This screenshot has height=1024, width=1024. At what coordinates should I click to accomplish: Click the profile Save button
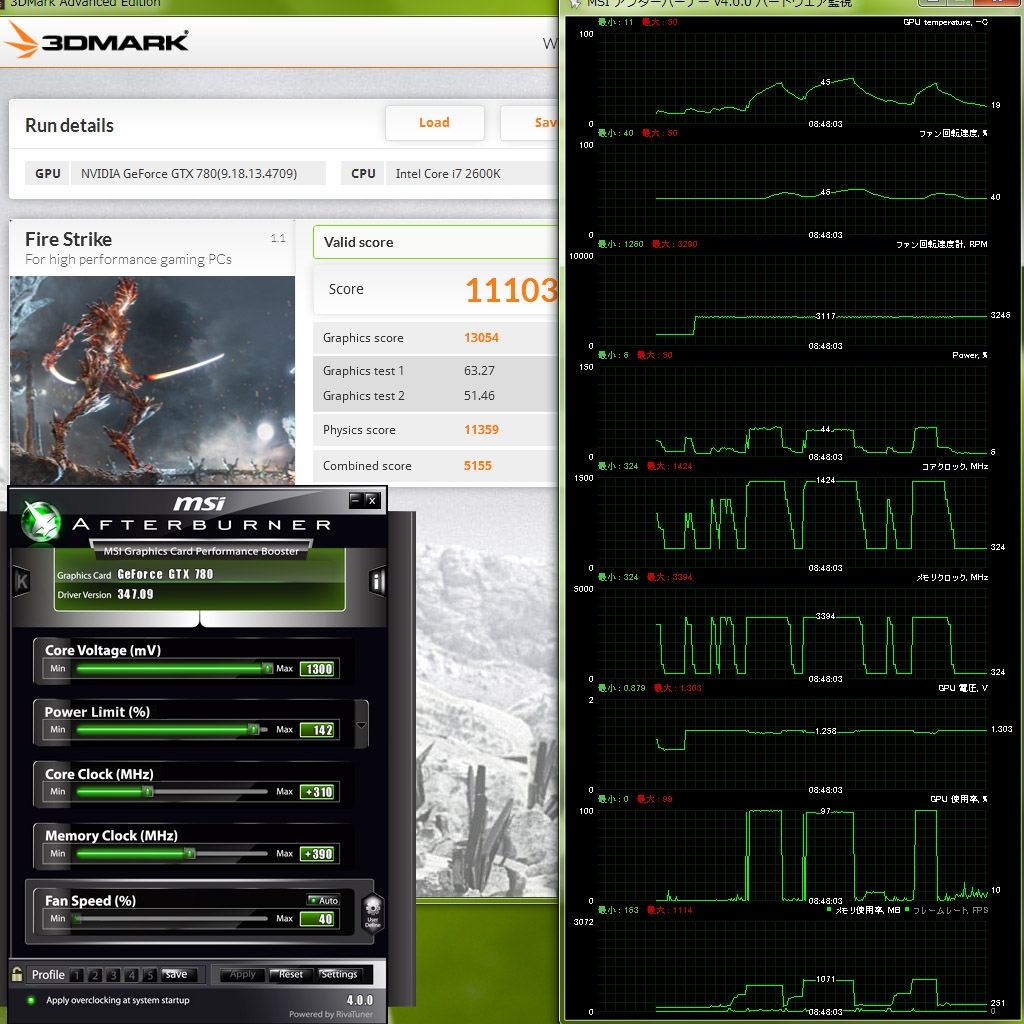click(178, 974)
